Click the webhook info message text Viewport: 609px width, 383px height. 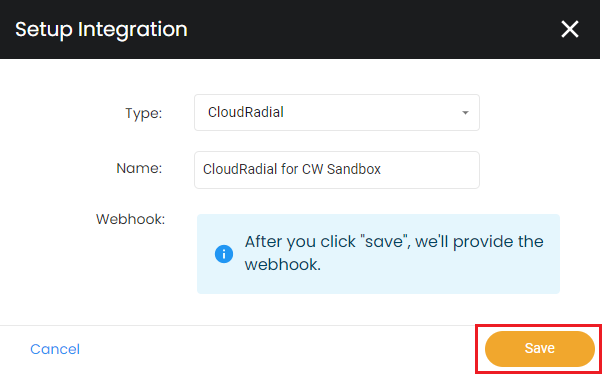pos(394,253)
